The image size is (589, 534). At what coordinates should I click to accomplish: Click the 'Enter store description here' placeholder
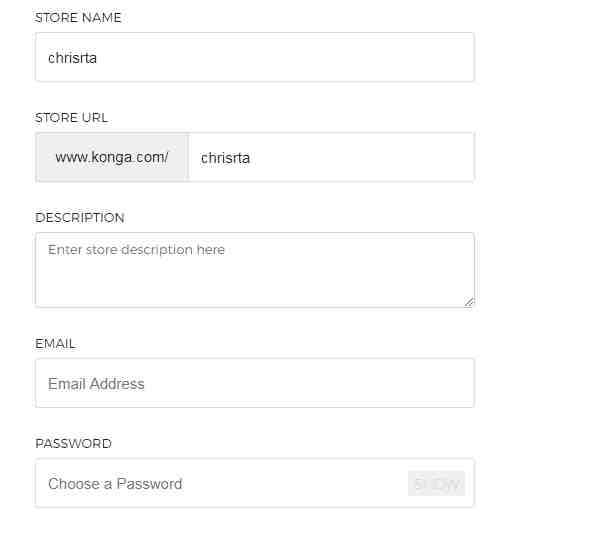(136, 250)
